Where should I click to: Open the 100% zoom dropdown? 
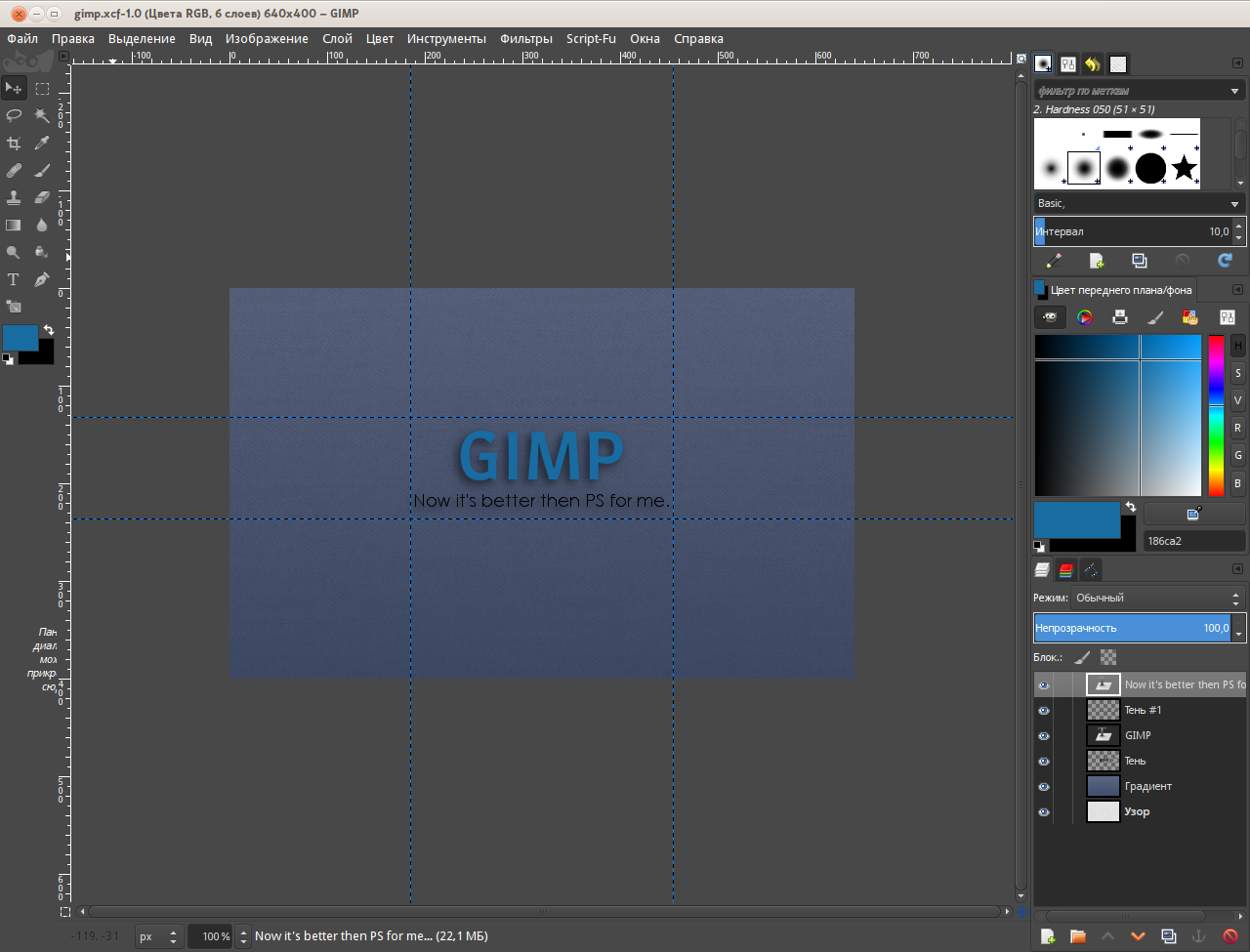click(x=244, y=936)
